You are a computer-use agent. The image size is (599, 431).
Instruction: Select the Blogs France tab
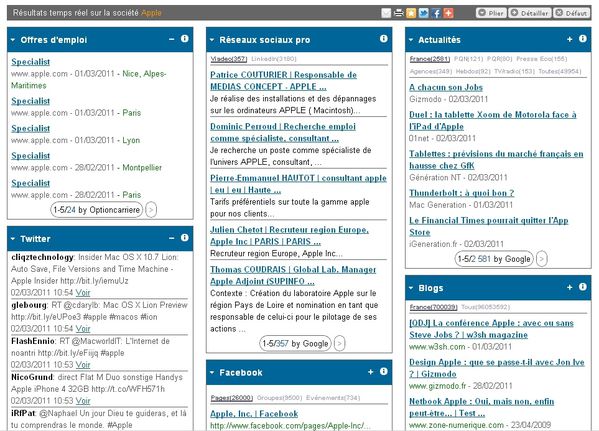point(433,307)
